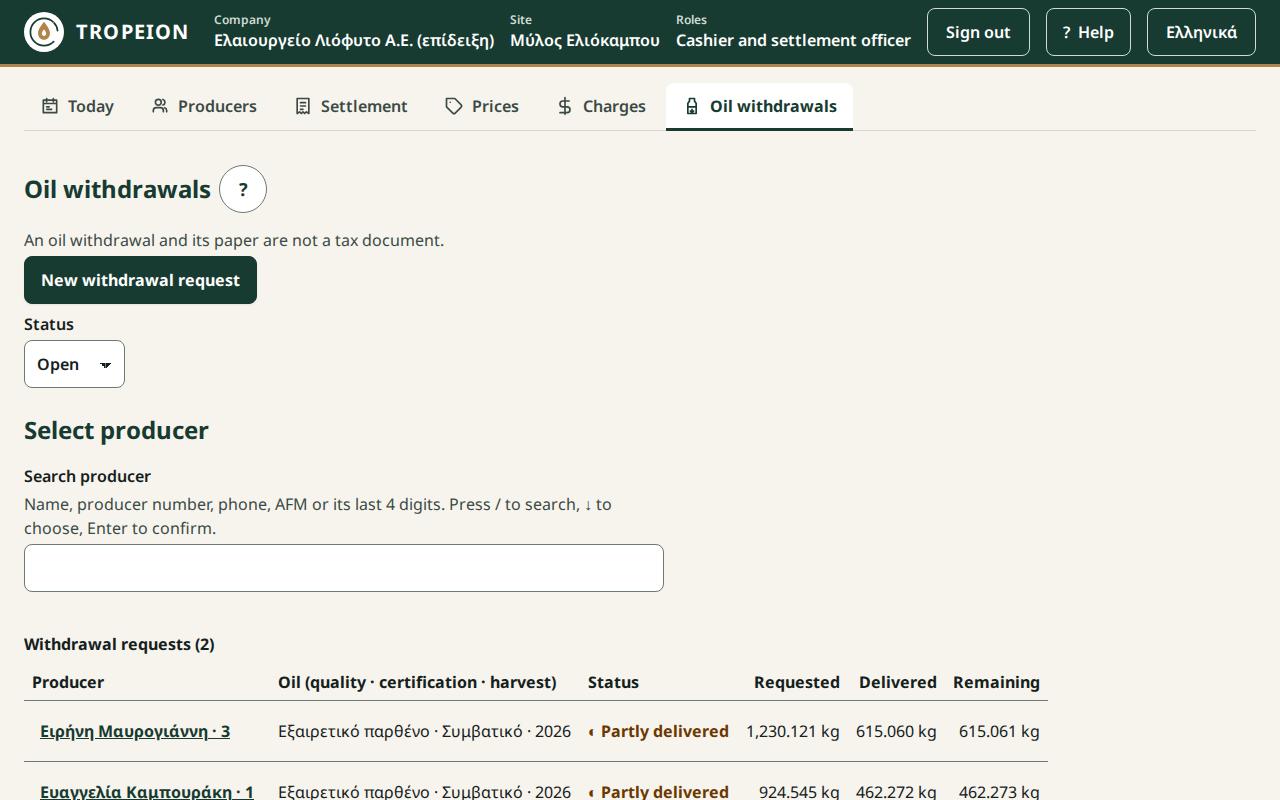The image size is (1280, 800).
Task: Click requested amount 924.545 kg
Action: [799, 791]
